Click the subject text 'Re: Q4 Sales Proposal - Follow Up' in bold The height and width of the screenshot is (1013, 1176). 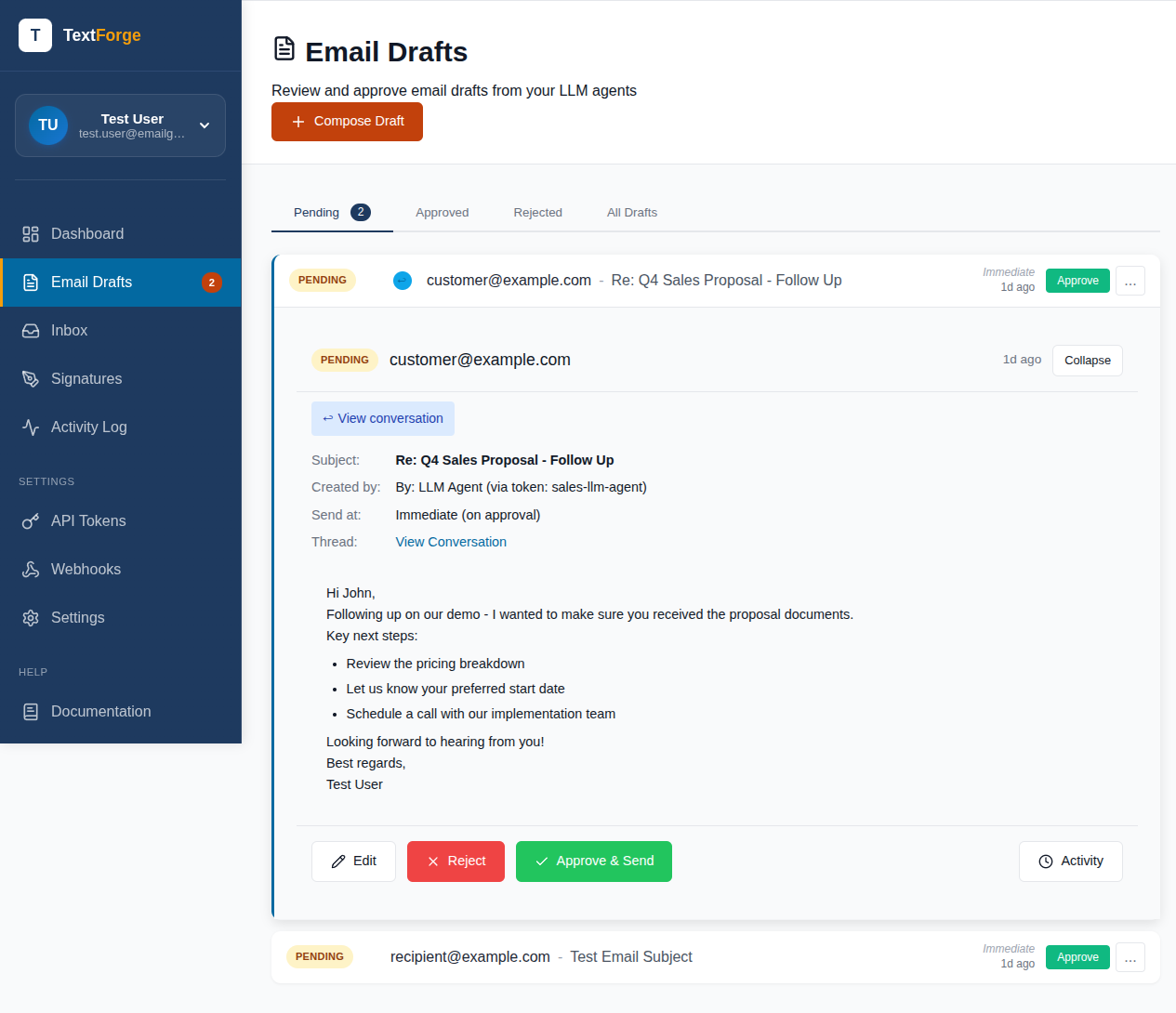[505, 460]
